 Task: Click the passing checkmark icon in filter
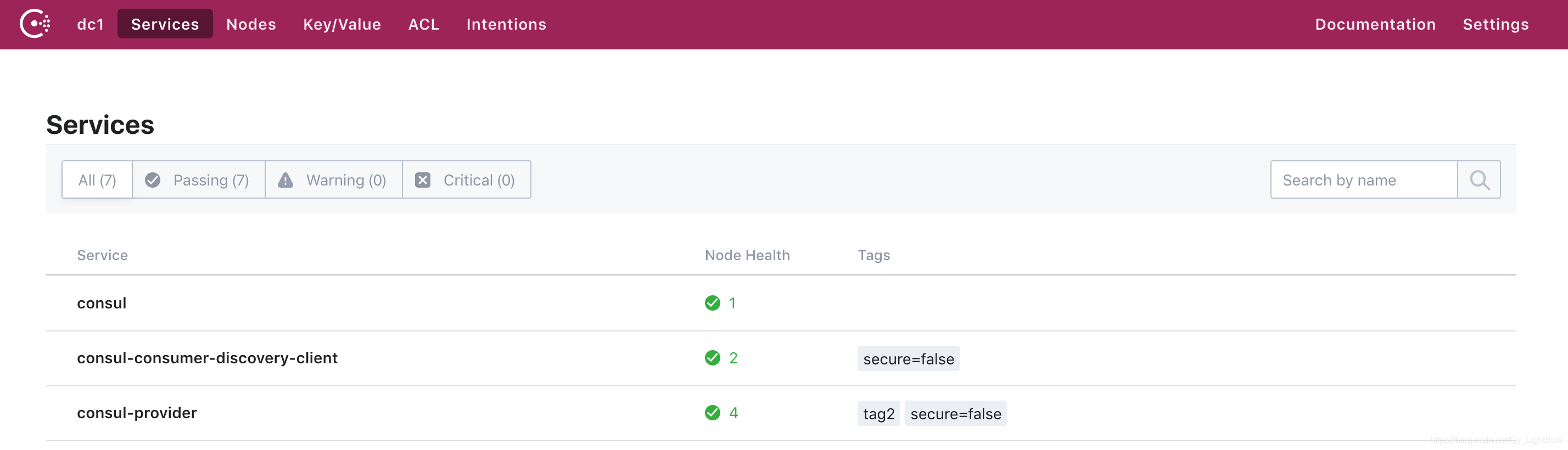coord(153,180)
